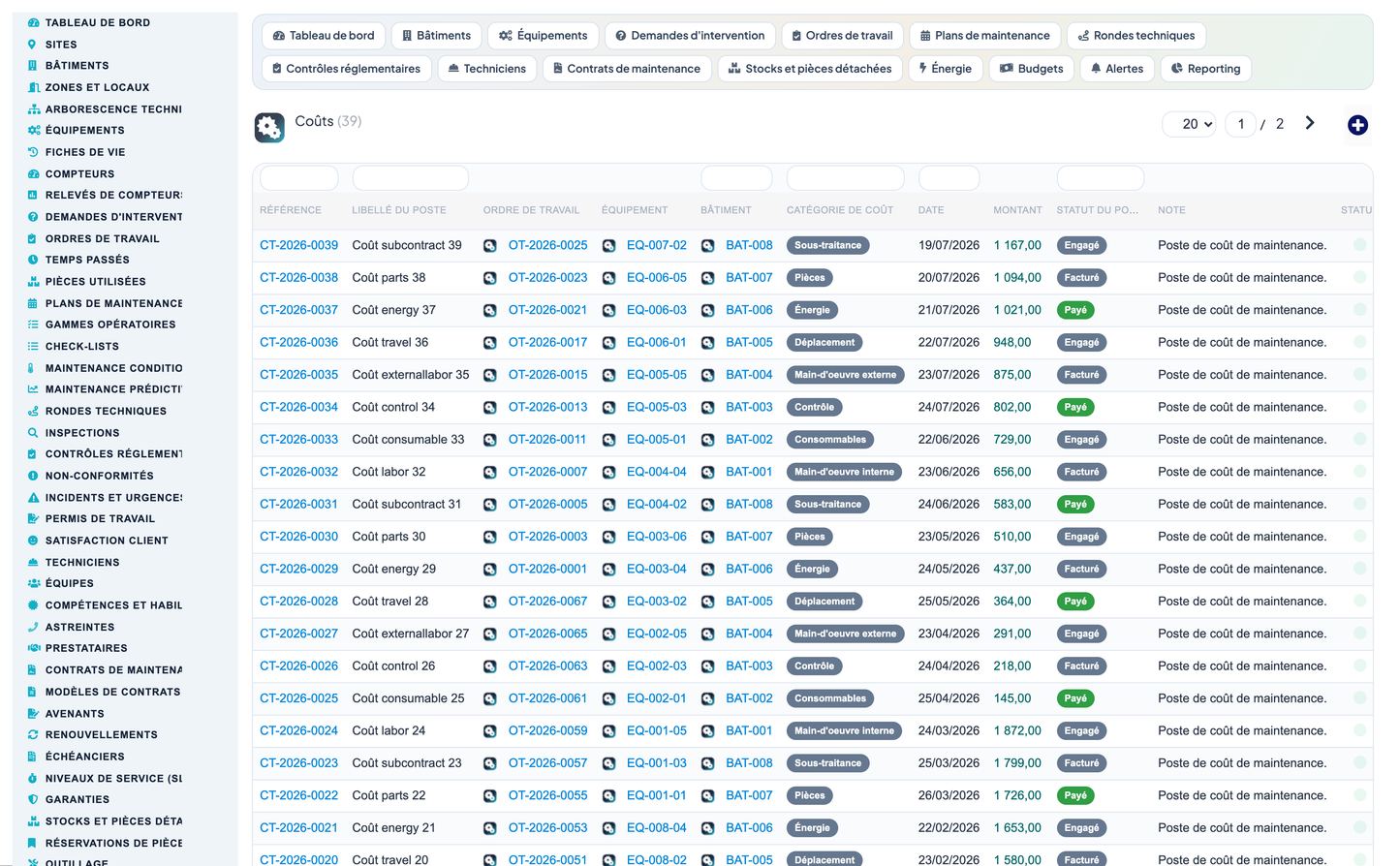Switch to Équipements tab
This screenshot has height=866, width=1400.
544,36
